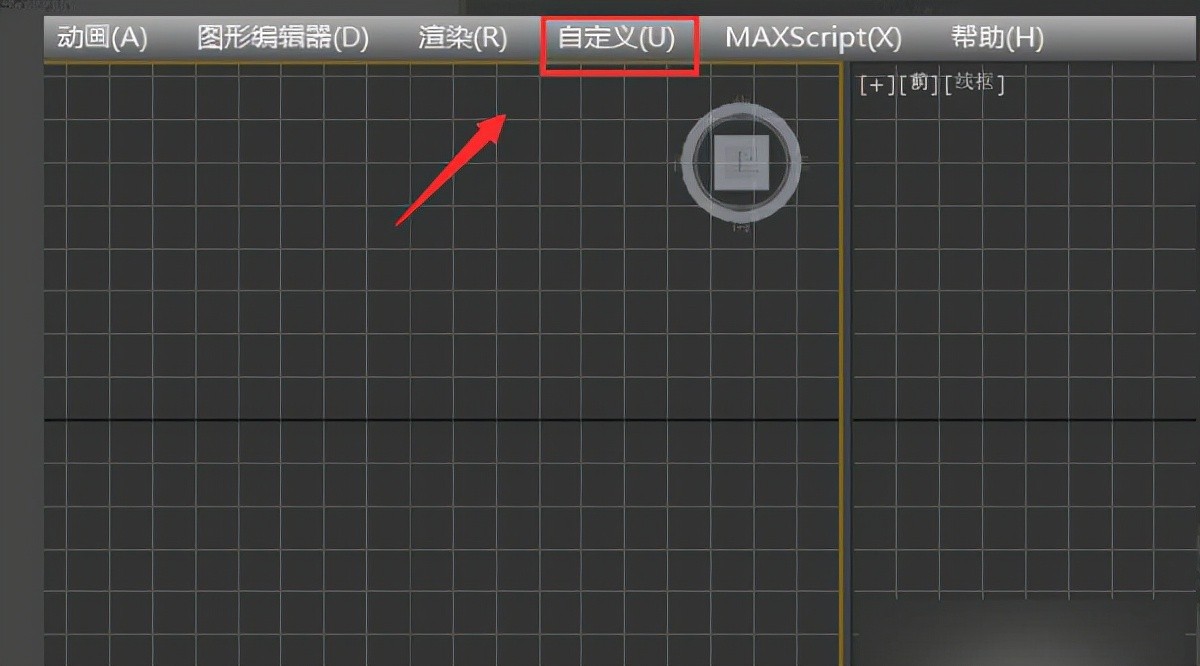Open the [线框] shading label menu

(x=973, y=84)
